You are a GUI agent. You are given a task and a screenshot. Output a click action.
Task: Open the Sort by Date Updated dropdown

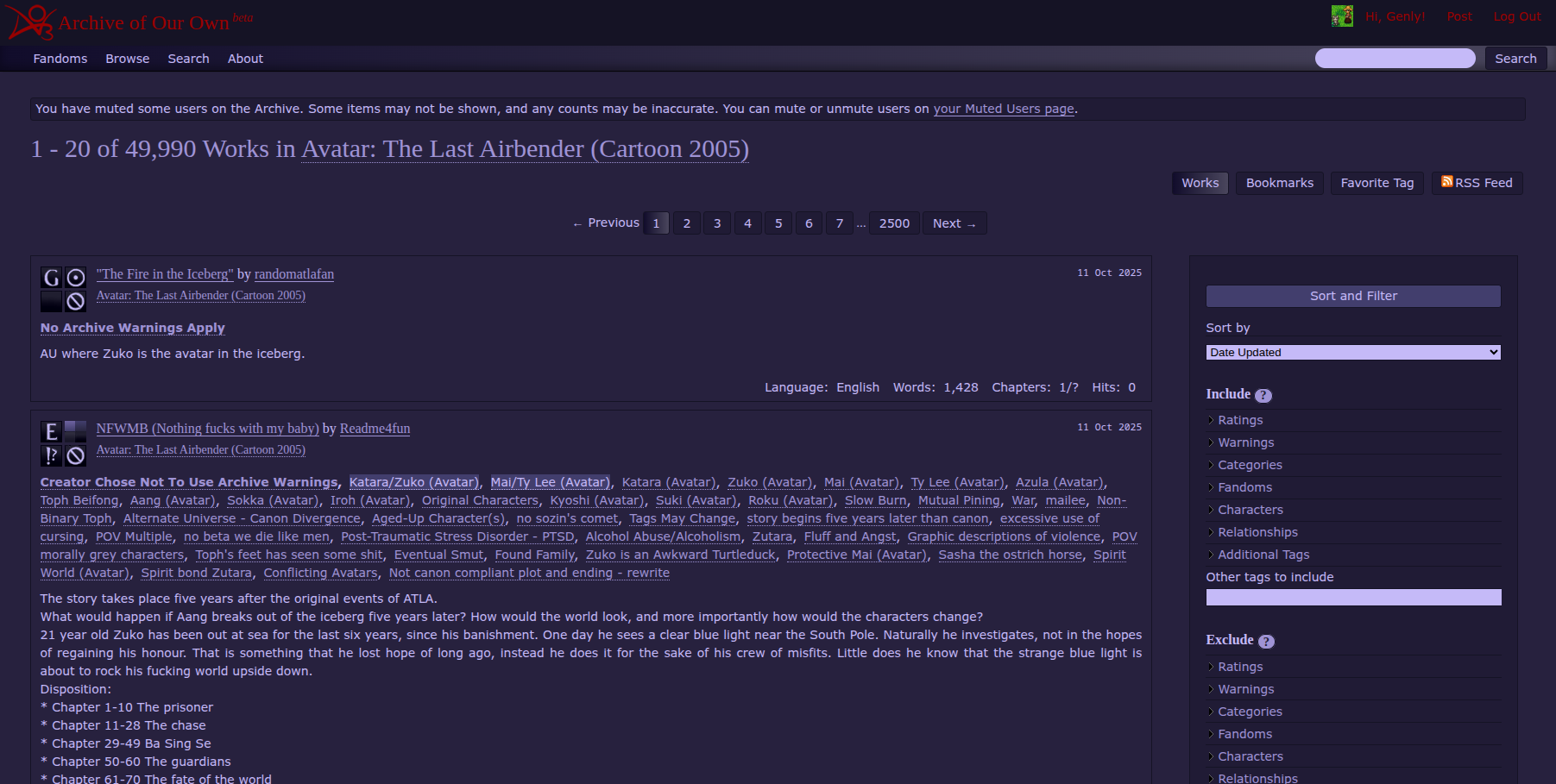click(x=1352, y=353)
